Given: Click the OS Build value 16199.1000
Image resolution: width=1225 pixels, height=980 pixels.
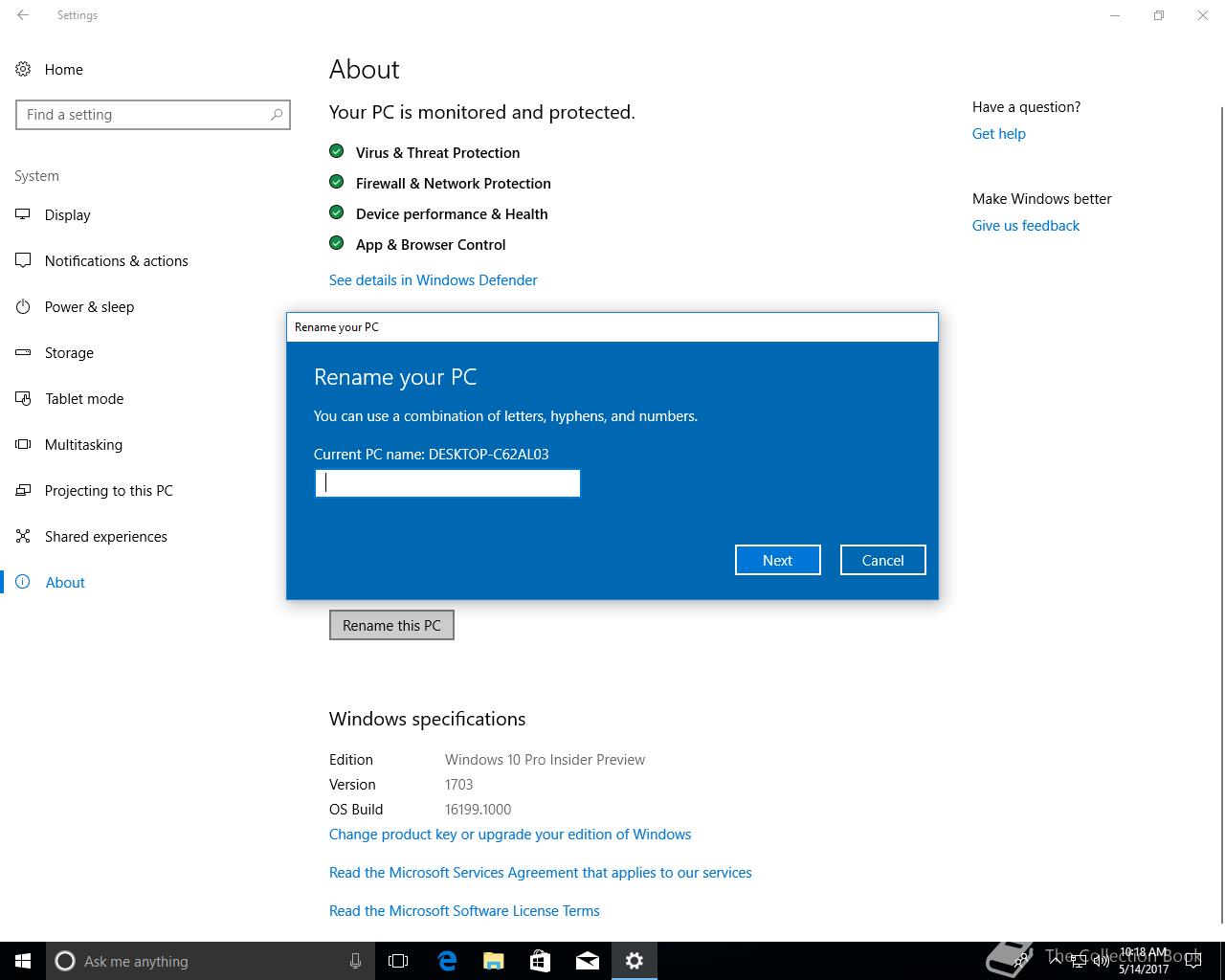Looking at the screenshot, I should point(478,809).
